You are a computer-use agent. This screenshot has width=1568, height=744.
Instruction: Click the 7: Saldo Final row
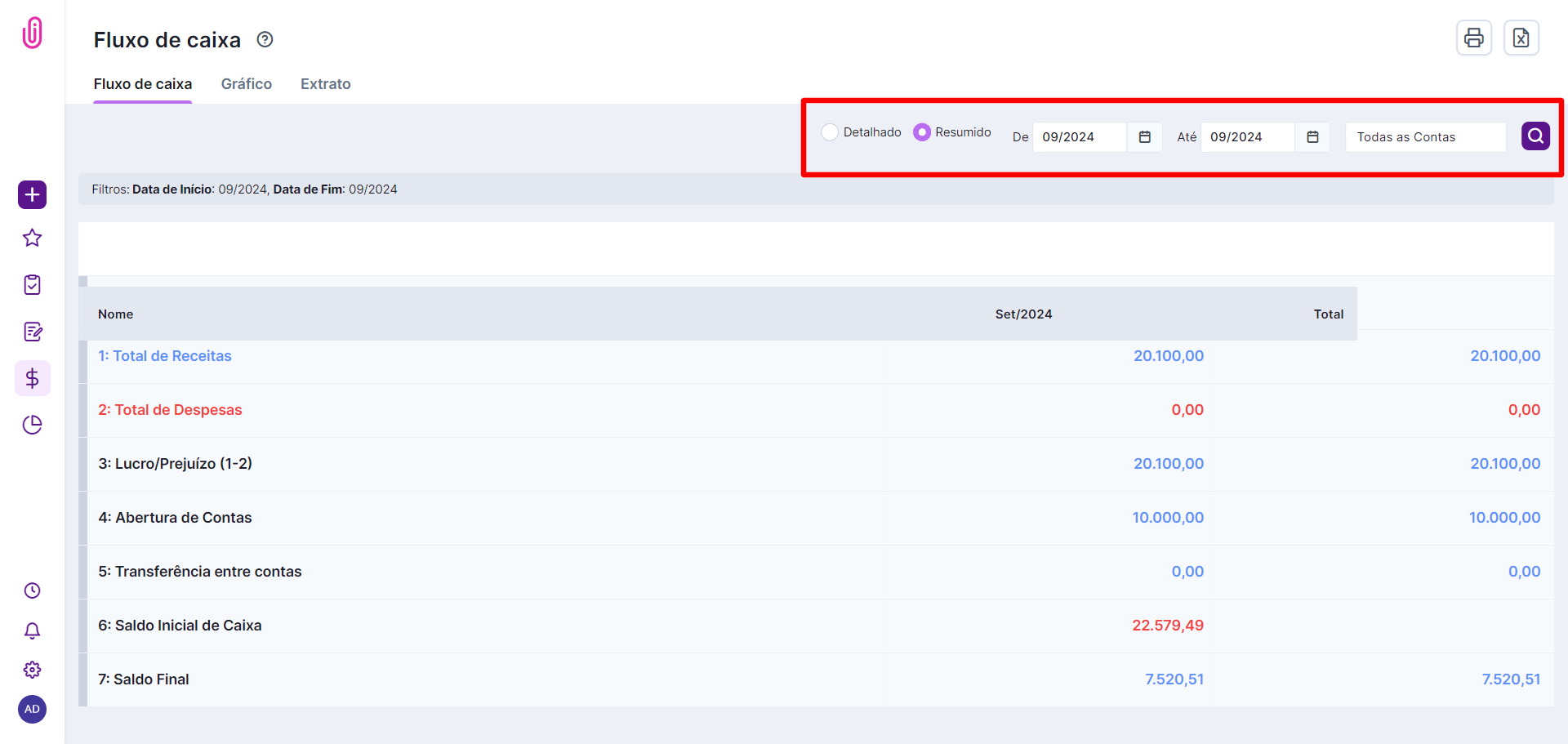(817, 679)
